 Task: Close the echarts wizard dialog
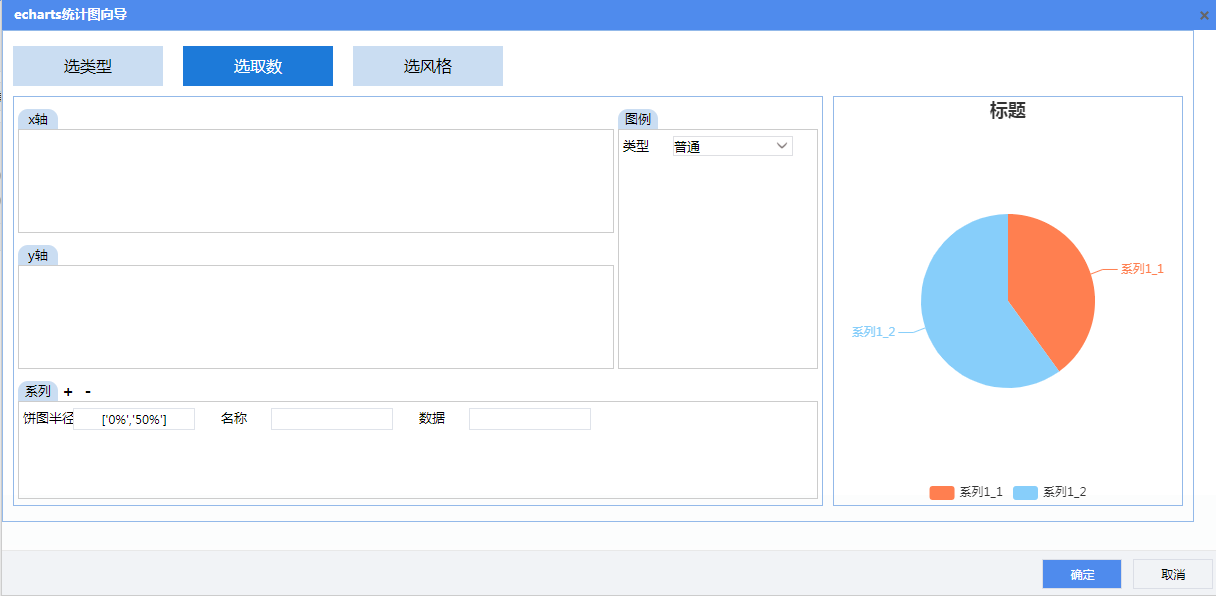point(1204,15)
